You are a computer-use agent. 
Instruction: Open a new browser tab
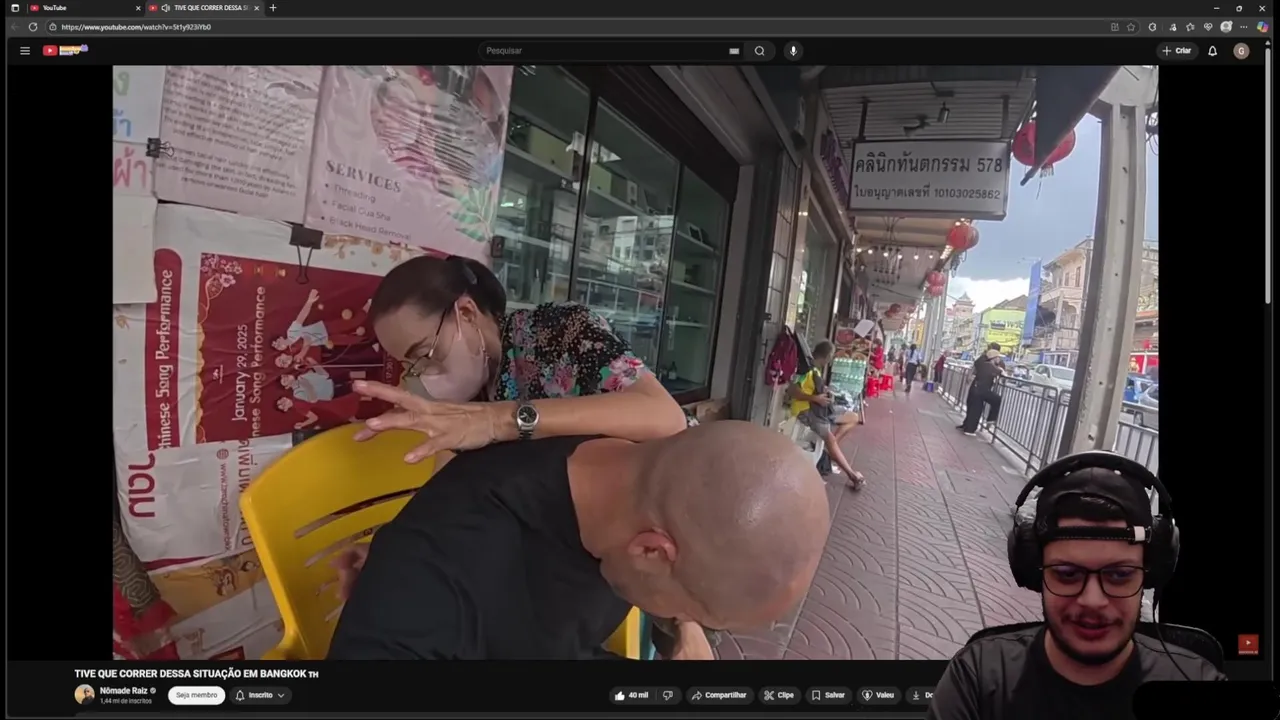pyautogui.click(x=273, y=8)
